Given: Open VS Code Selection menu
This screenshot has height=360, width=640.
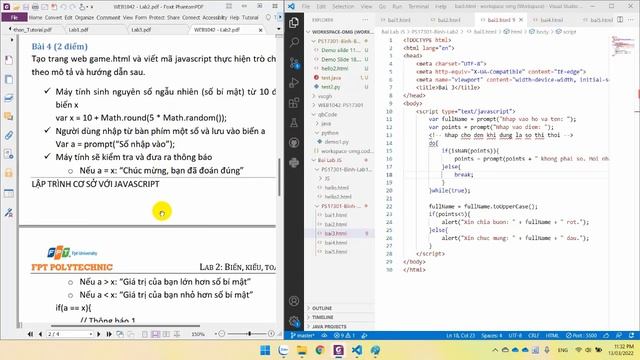Looking at the screenshot, I should click(343, 7).
